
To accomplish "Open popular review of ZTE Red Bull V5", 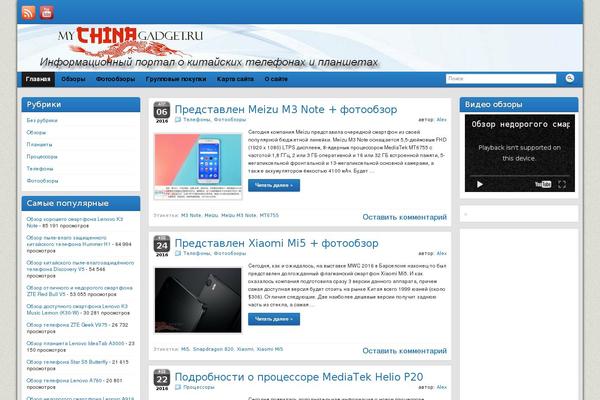I will 80,291.
